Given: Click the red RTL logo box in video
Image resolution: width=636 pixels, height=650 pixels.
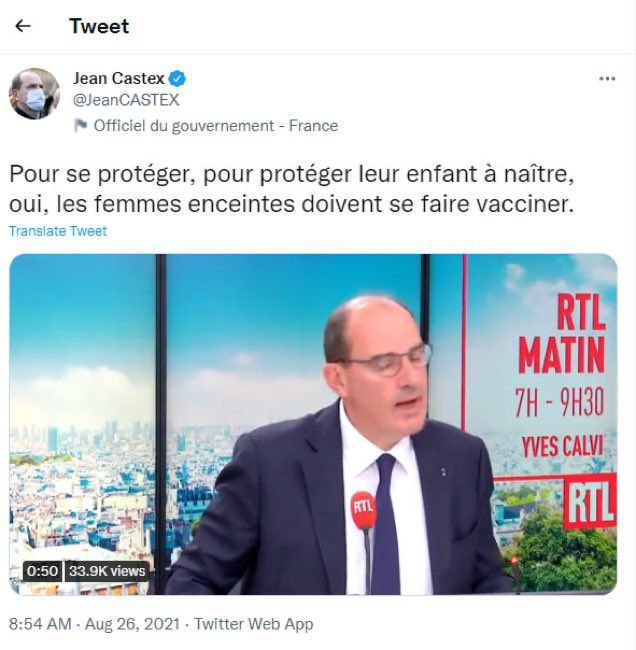Looking at the screenshot, I should pos(590,502).
